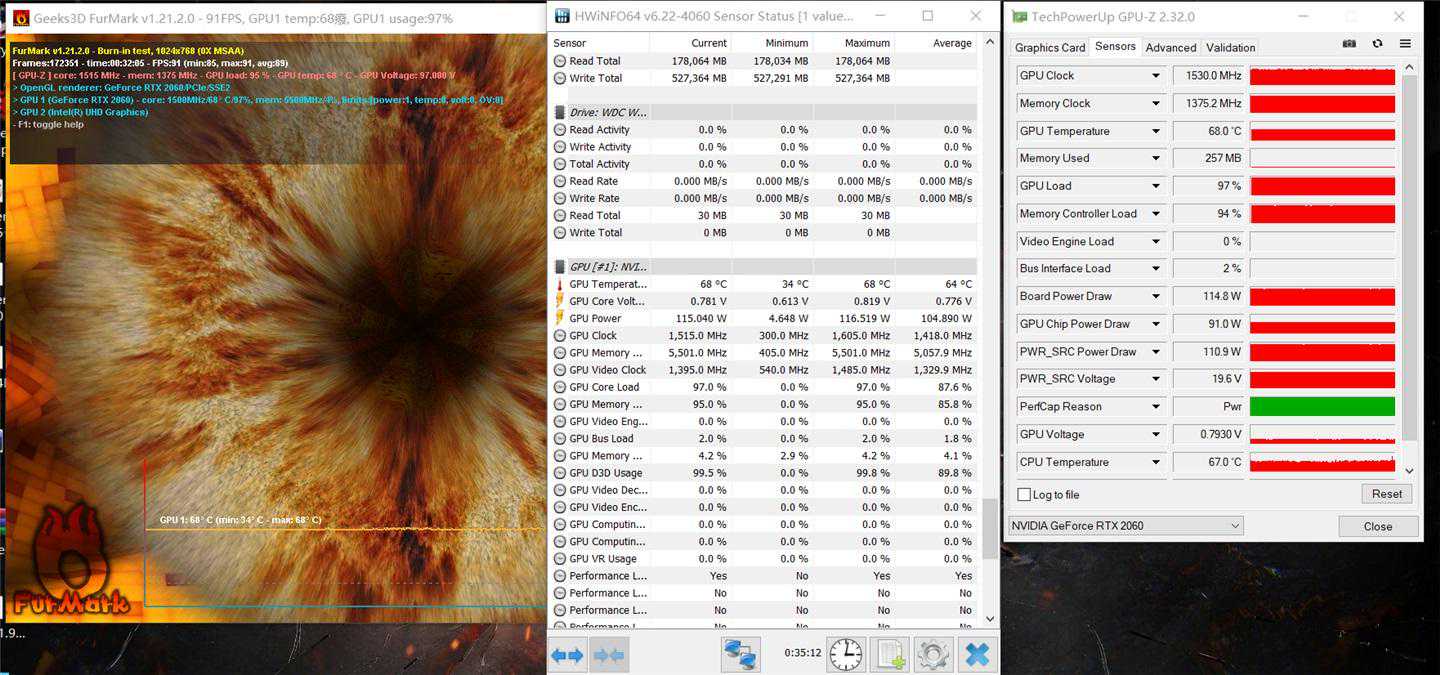Expand the GPU Temperature sensor dropdown
The height and width of the screenshot is (675, 1440).
point(1156,131)
